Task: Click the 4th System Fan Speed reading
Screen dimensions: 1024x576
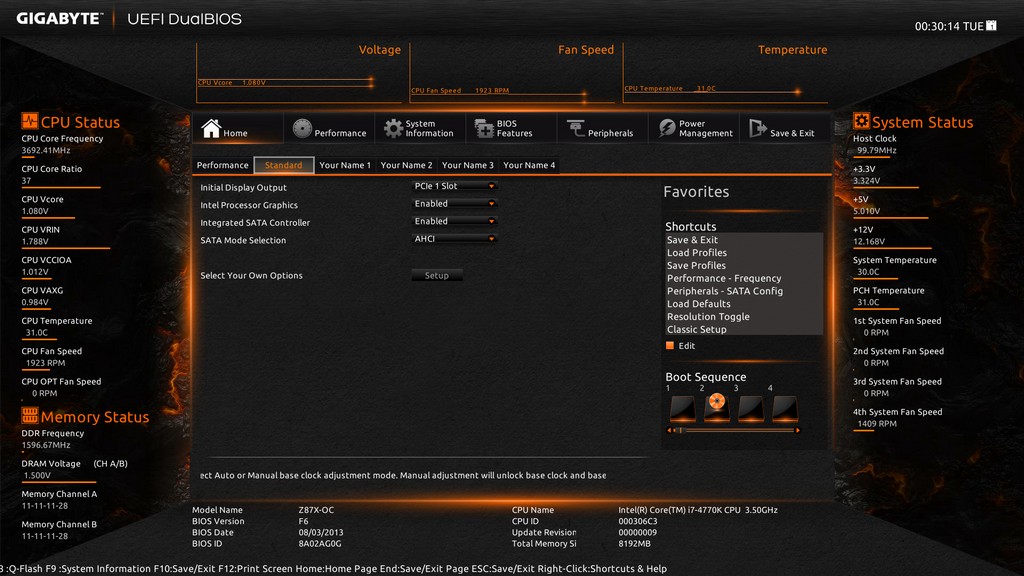Action: [876, 424]
